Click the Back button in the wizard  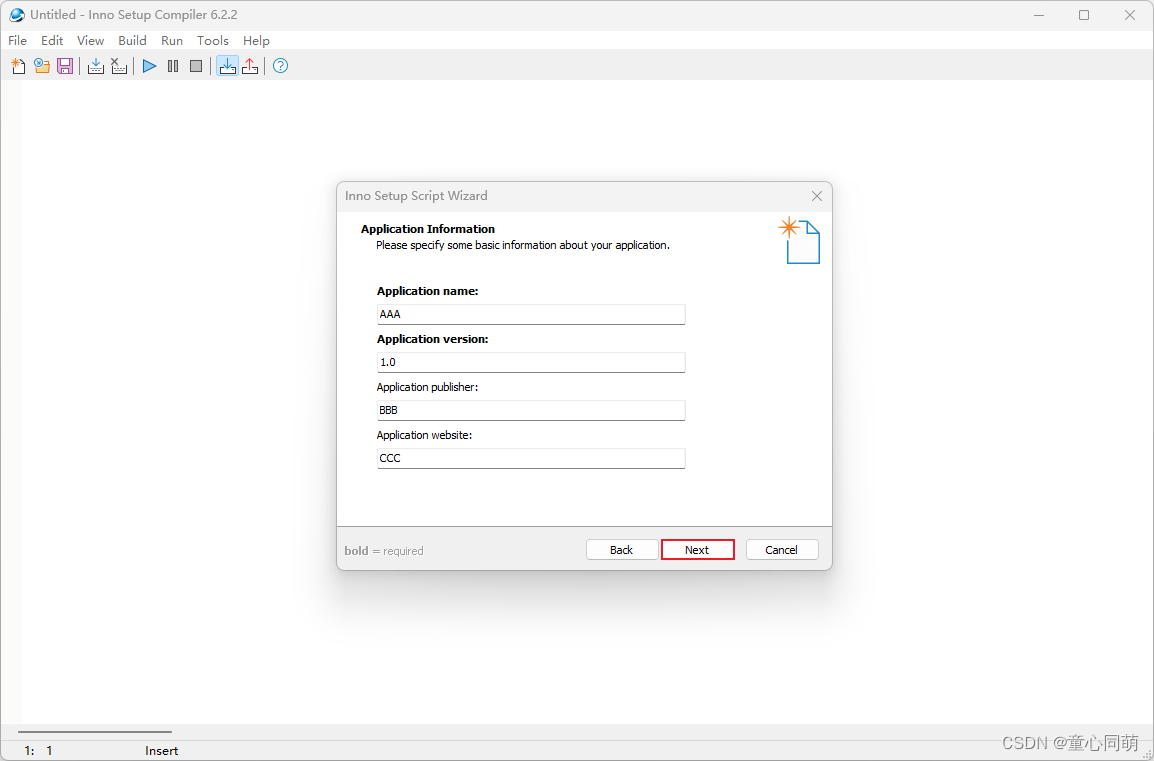coord(622,550)
